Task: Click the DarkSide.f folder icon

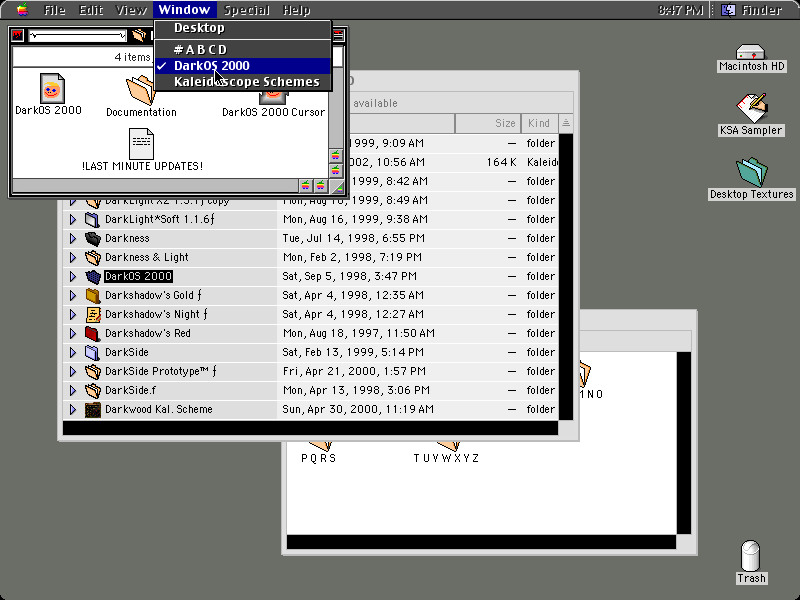Action: (92, 390)
